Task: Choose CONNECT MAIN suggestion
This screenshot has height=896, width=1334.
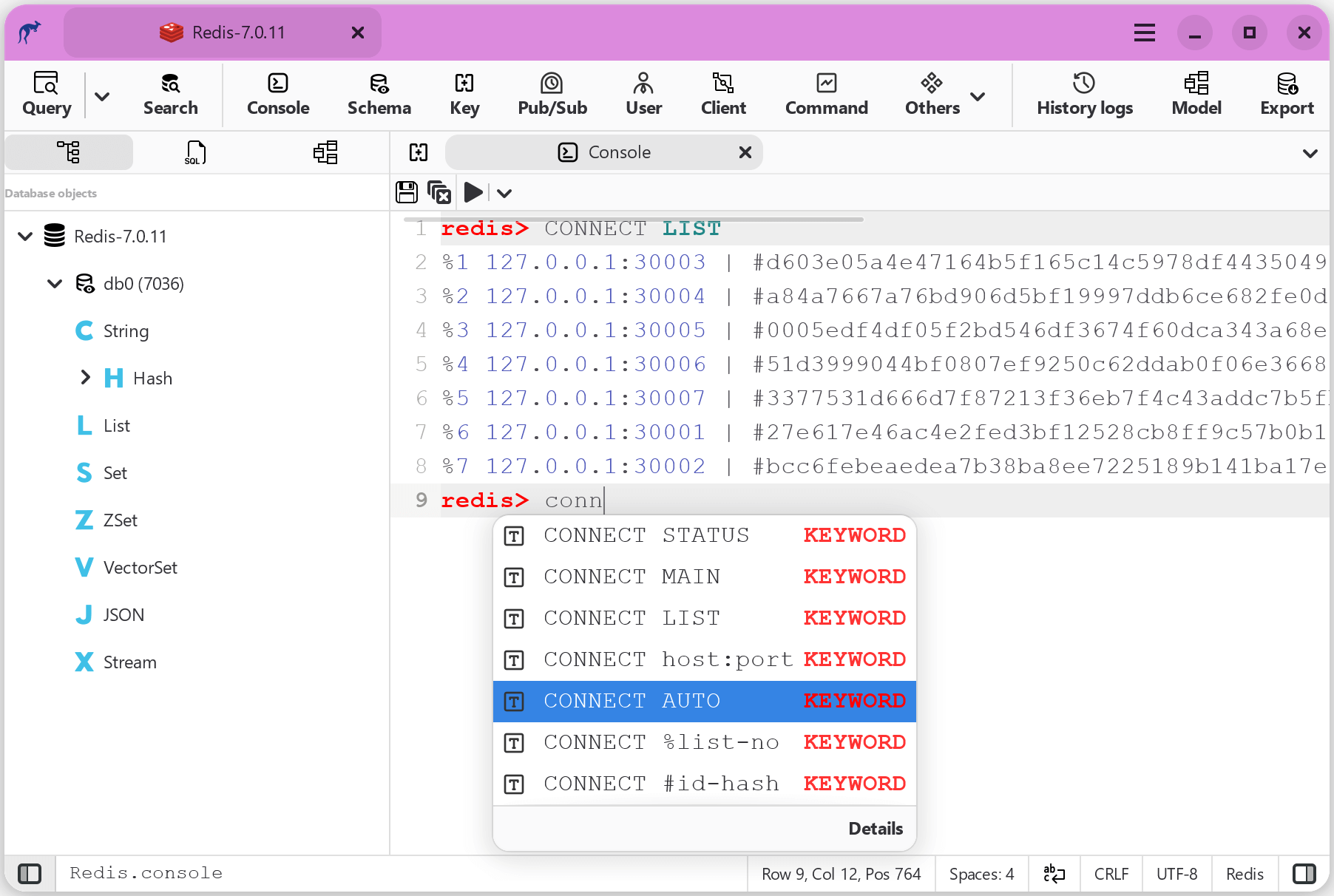Action: pyautogui.click(x=704, y=577)
